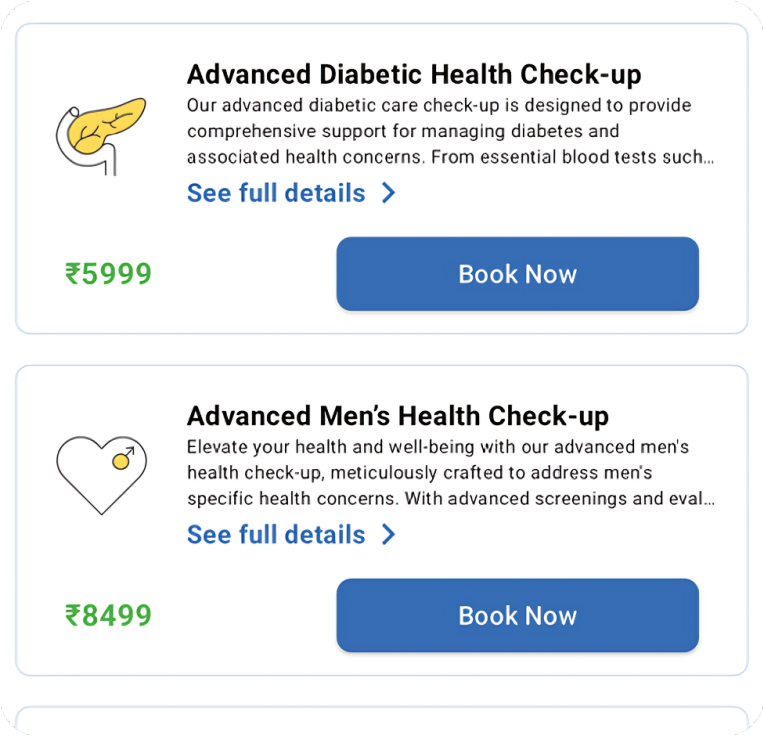Select the Advanced Diabetic Health Check-up title

tap(414, 74)
